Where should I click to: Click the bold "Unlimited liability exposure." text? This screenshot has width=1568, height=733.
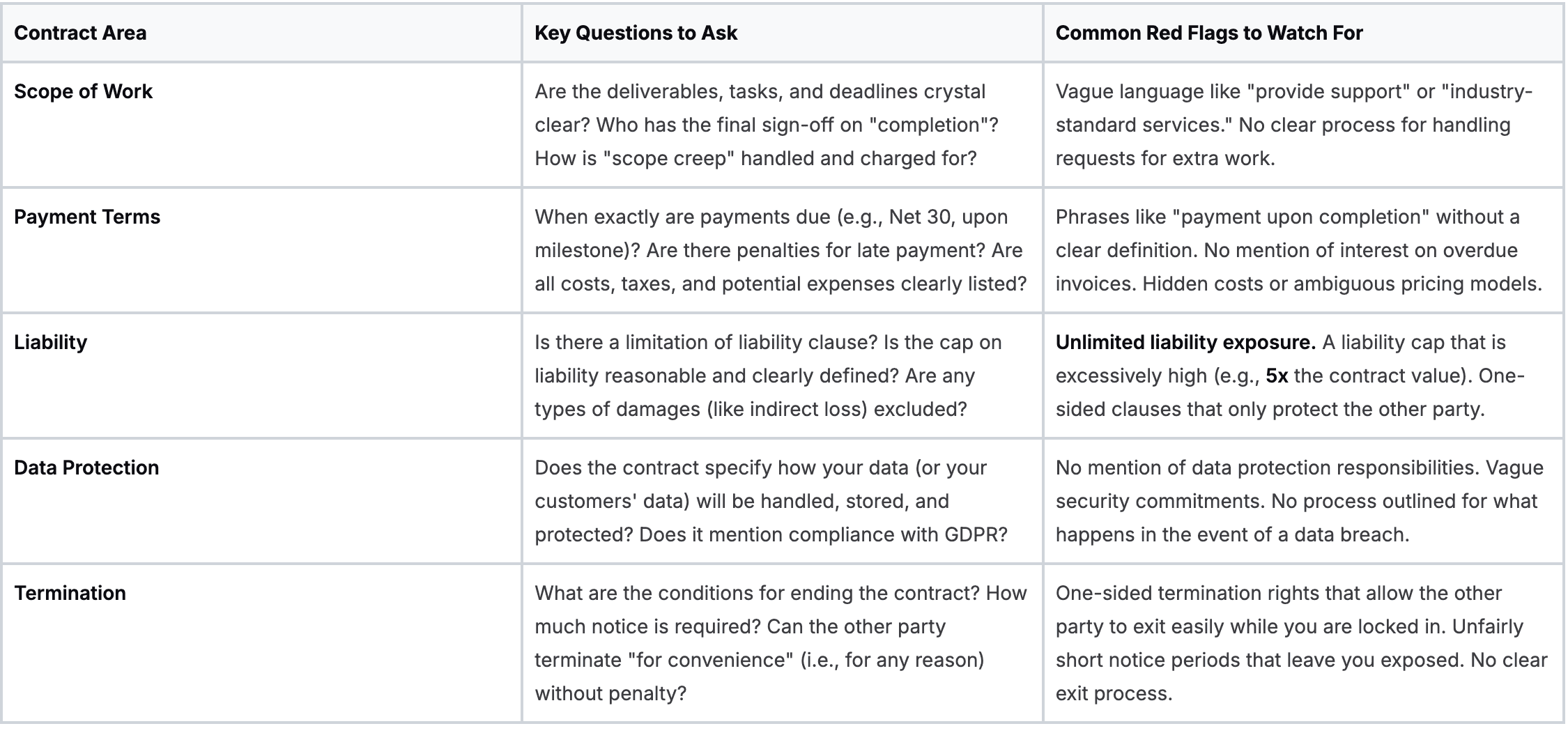pyautogui.click(x=1185, y=343)
